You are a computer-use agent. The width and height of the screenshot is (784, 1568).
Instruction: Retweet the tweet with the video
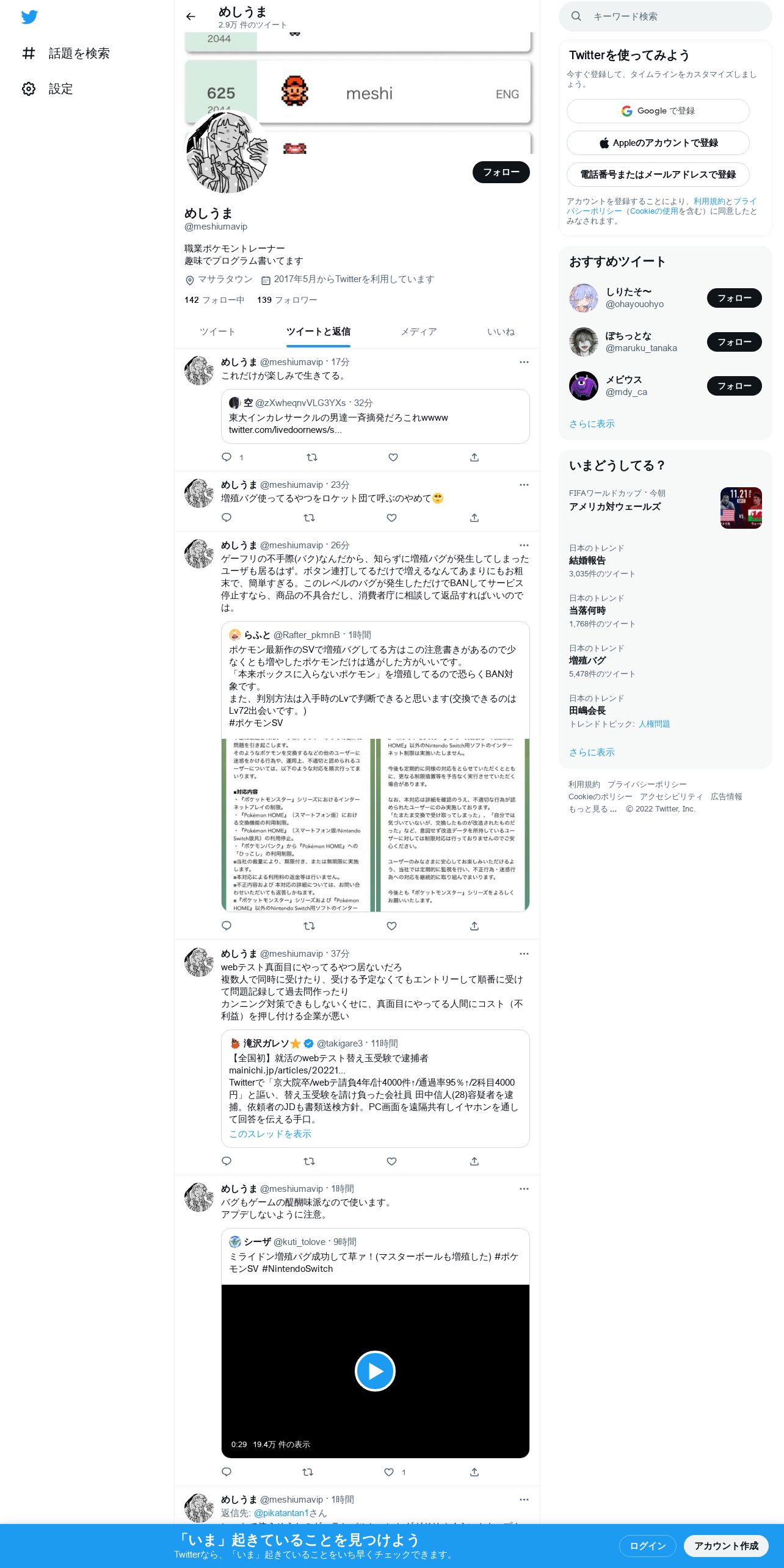308,1473
